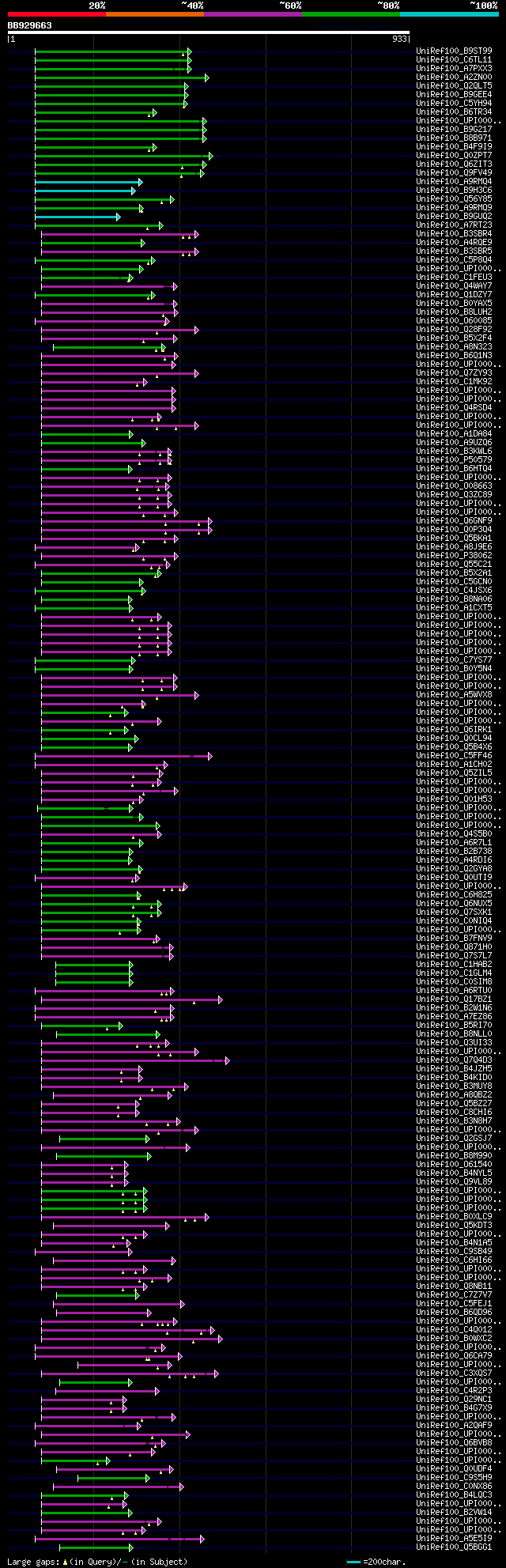Open hit UniRef100_A7PXX3
The height and width of the screenshot is (1568, 506).
tap(454, 69)
